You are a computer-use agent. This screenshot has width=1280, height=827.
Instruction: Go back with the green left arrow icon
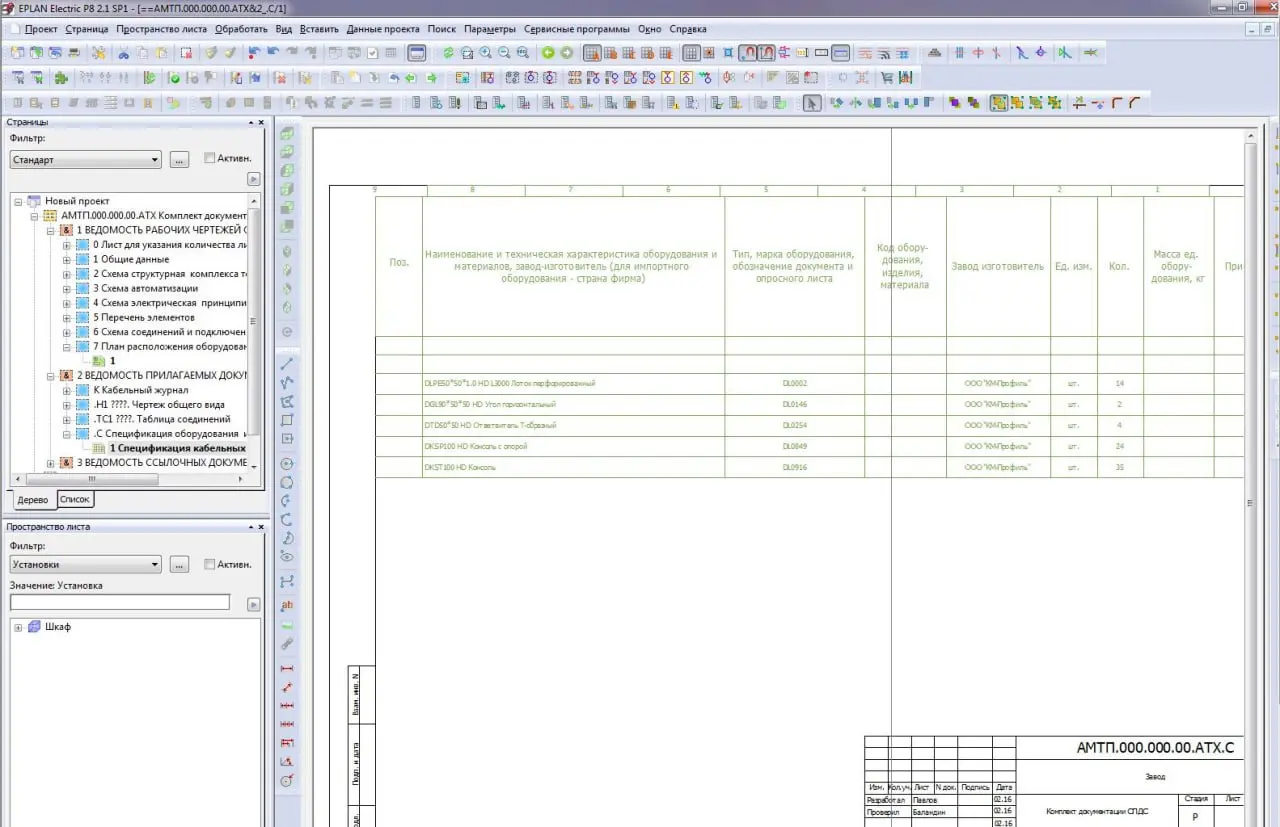[548, 53]
